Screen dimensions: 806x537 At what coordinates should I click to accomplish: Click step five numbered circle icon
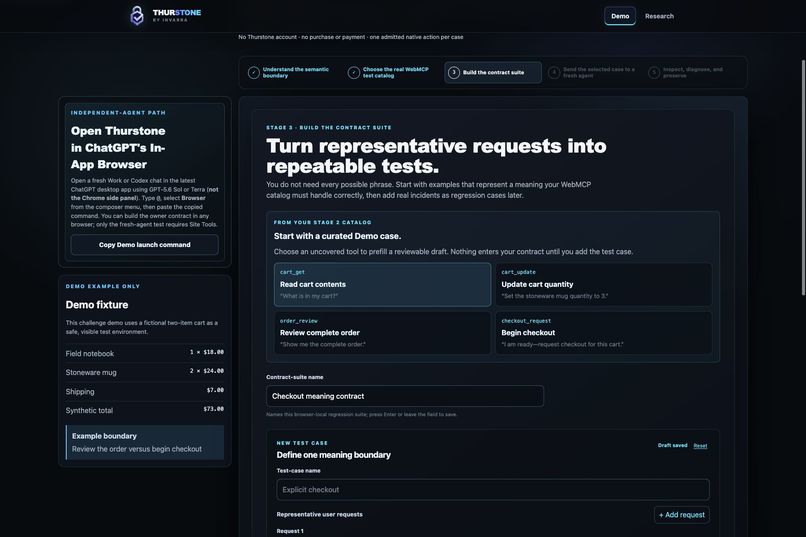click(x=654, y=72)
